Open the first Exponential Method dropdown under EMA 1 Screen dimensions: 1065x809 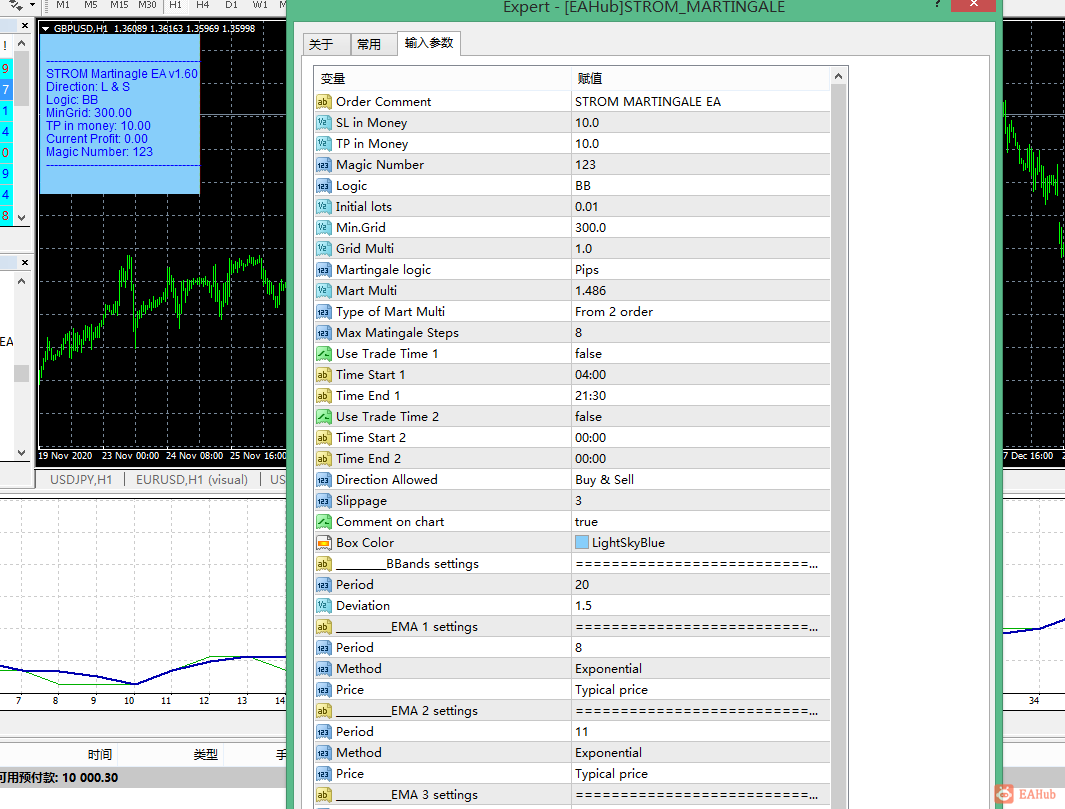click(700, 669)
